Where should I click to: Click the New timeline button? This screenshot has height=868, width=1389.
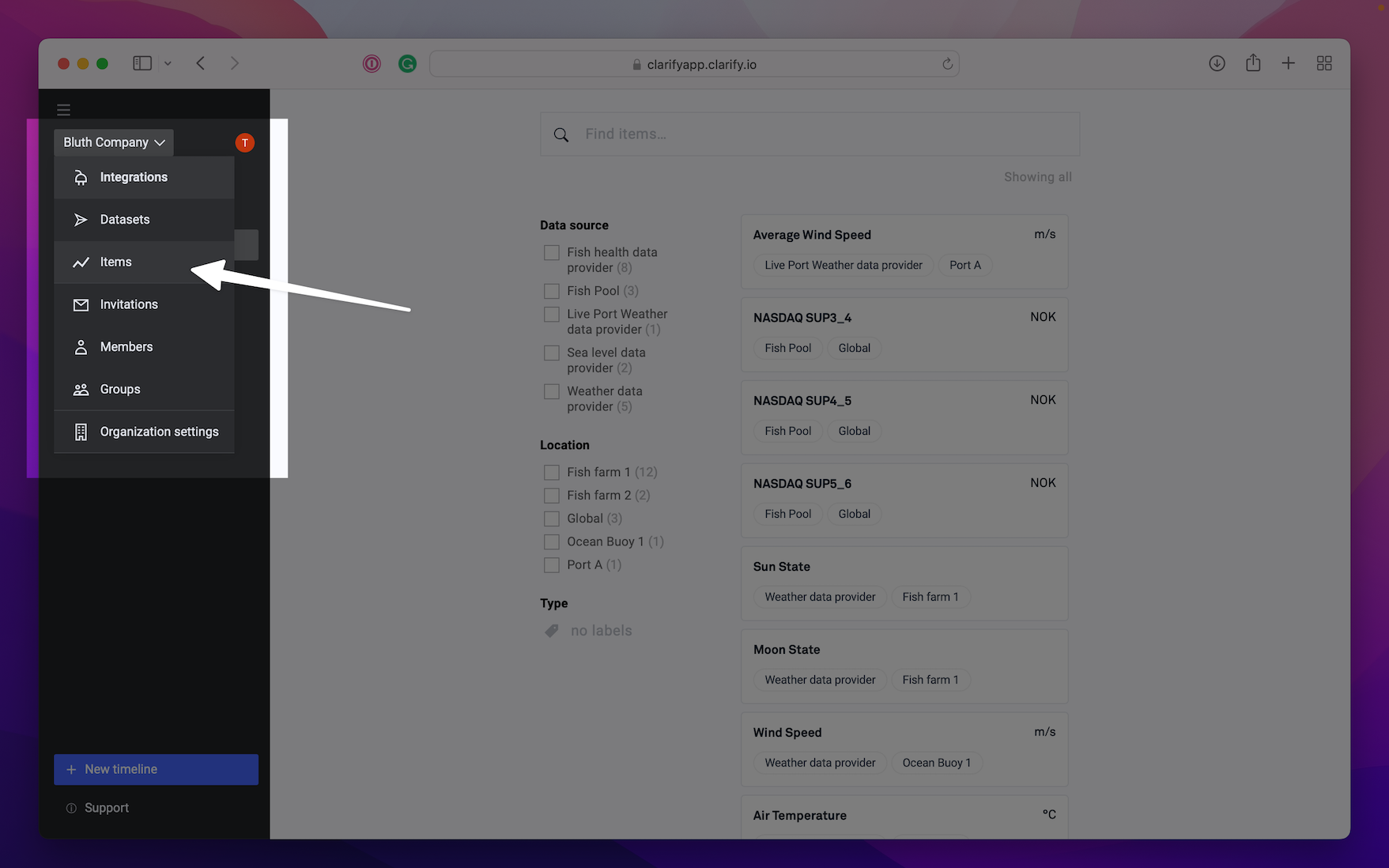(x=156, y=769)
